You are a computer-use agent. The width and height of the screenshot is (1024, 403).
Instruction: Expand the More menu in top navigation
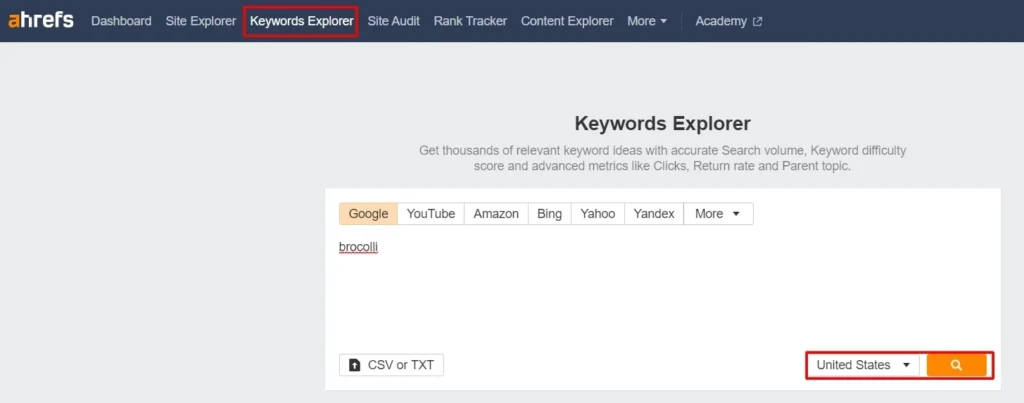[647, 21]
